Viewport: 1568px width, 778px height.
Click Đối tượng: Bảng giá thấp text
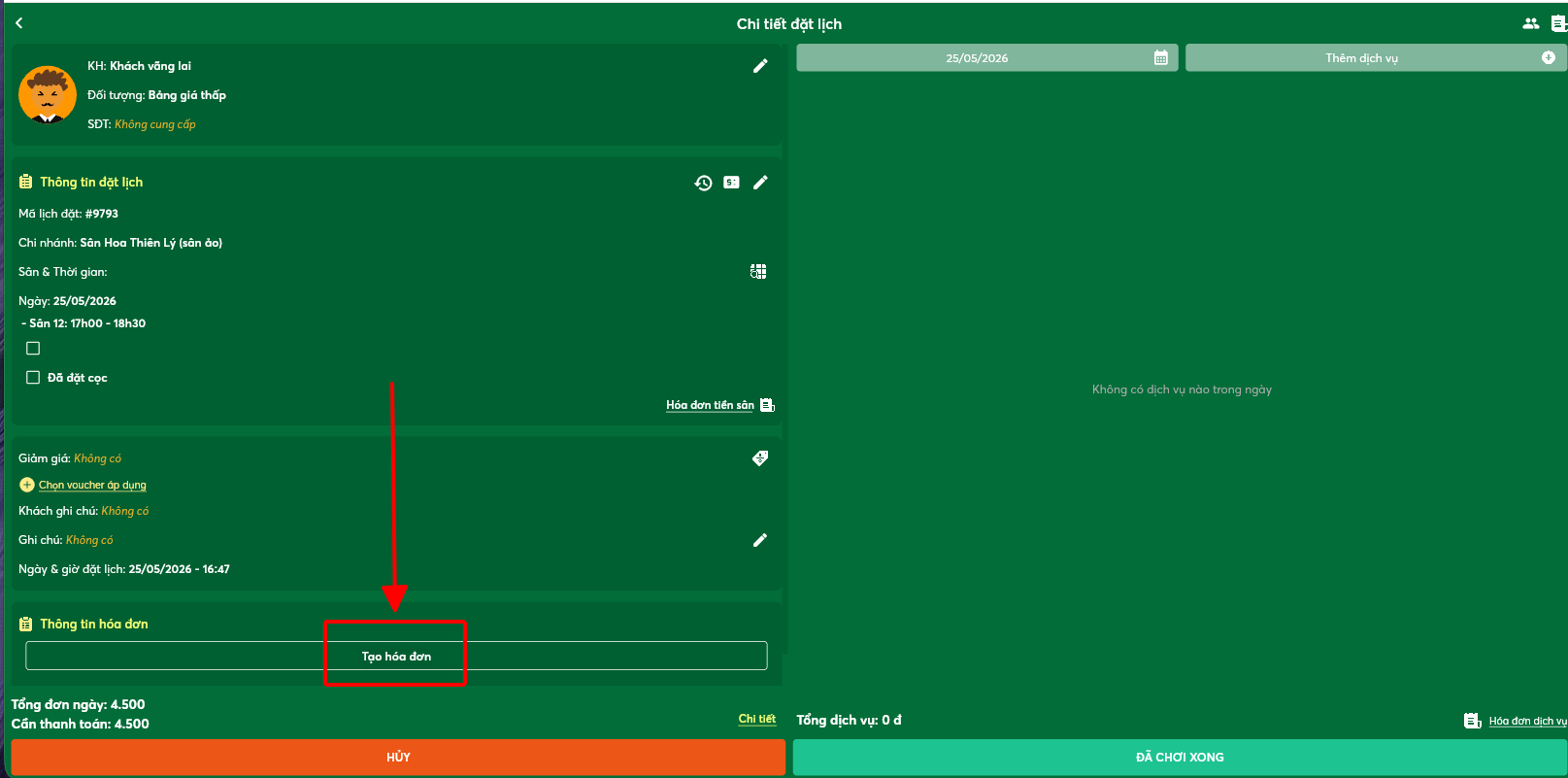point(156,95)
